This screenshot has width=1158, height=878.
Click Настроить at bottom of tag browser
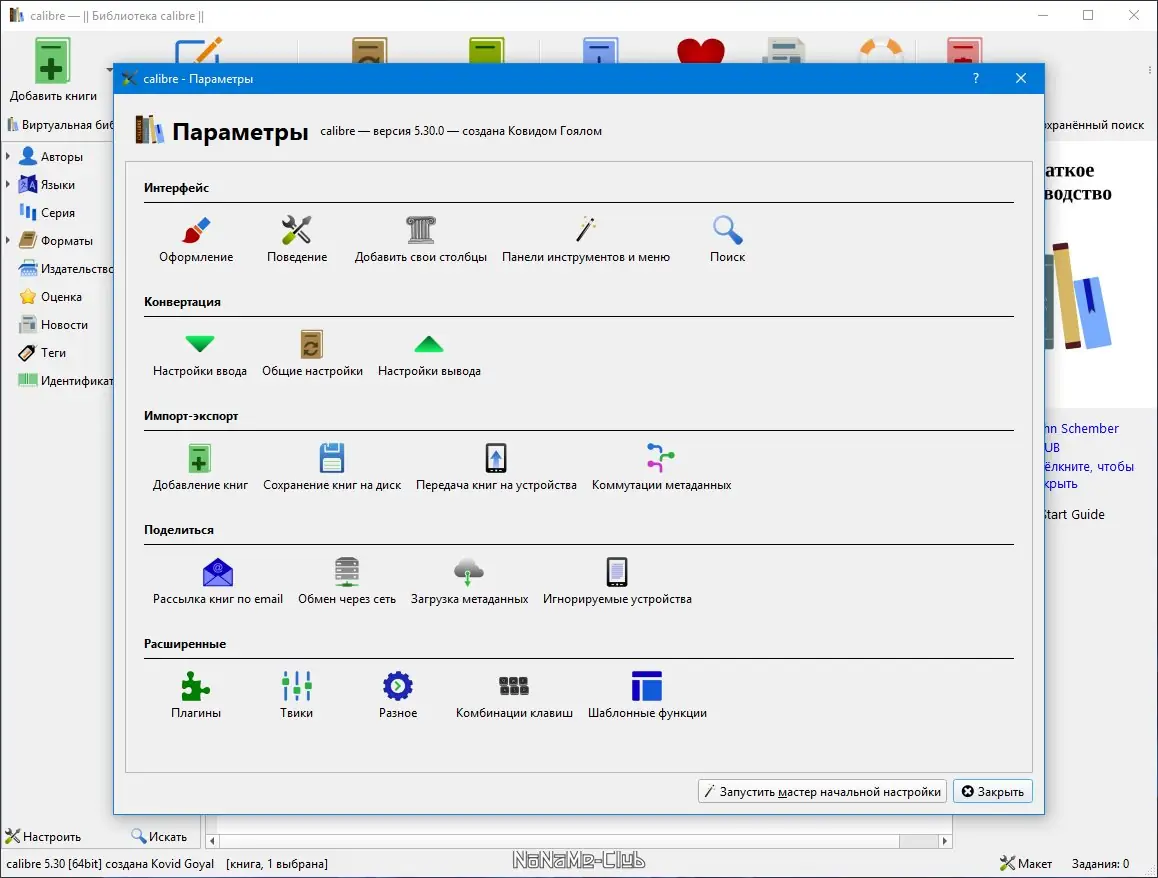pyautogui.click(x=43, y=837)
